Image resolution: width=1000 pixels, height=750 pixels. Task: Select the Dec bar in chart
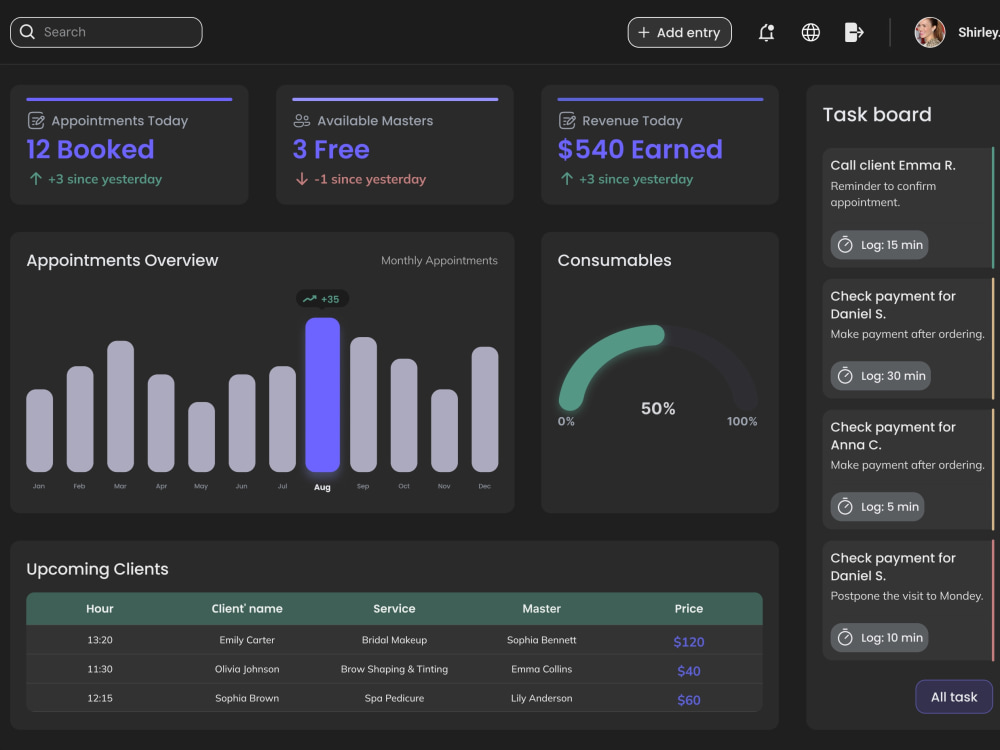[x=485, y=409]
